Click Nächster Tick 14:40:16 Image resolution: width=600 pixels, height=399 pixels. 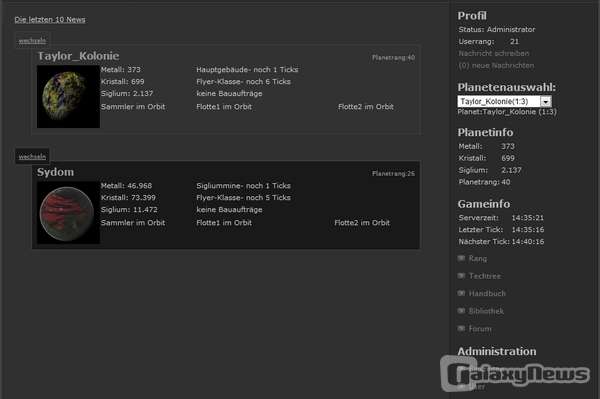click(501, 241)
